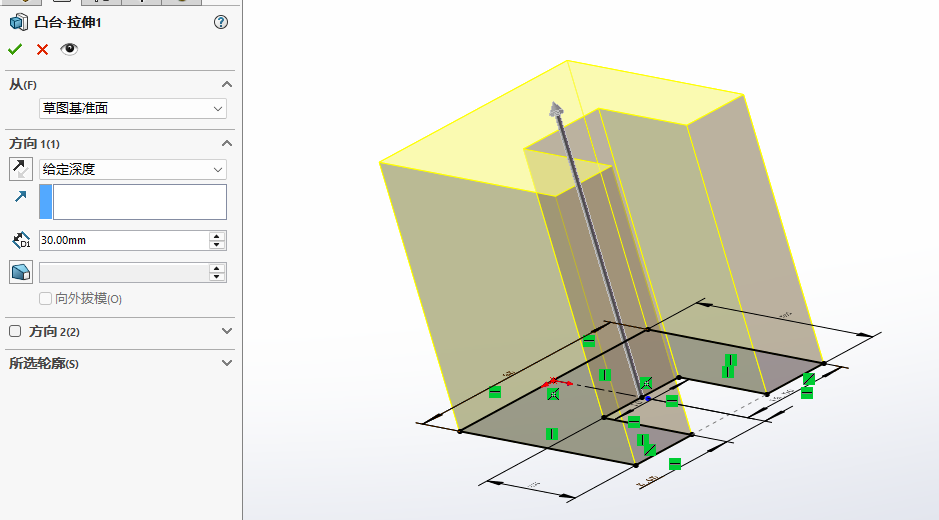Increase depth using the up spinner arrow
The image size is (939, 520).
[217, 236]
